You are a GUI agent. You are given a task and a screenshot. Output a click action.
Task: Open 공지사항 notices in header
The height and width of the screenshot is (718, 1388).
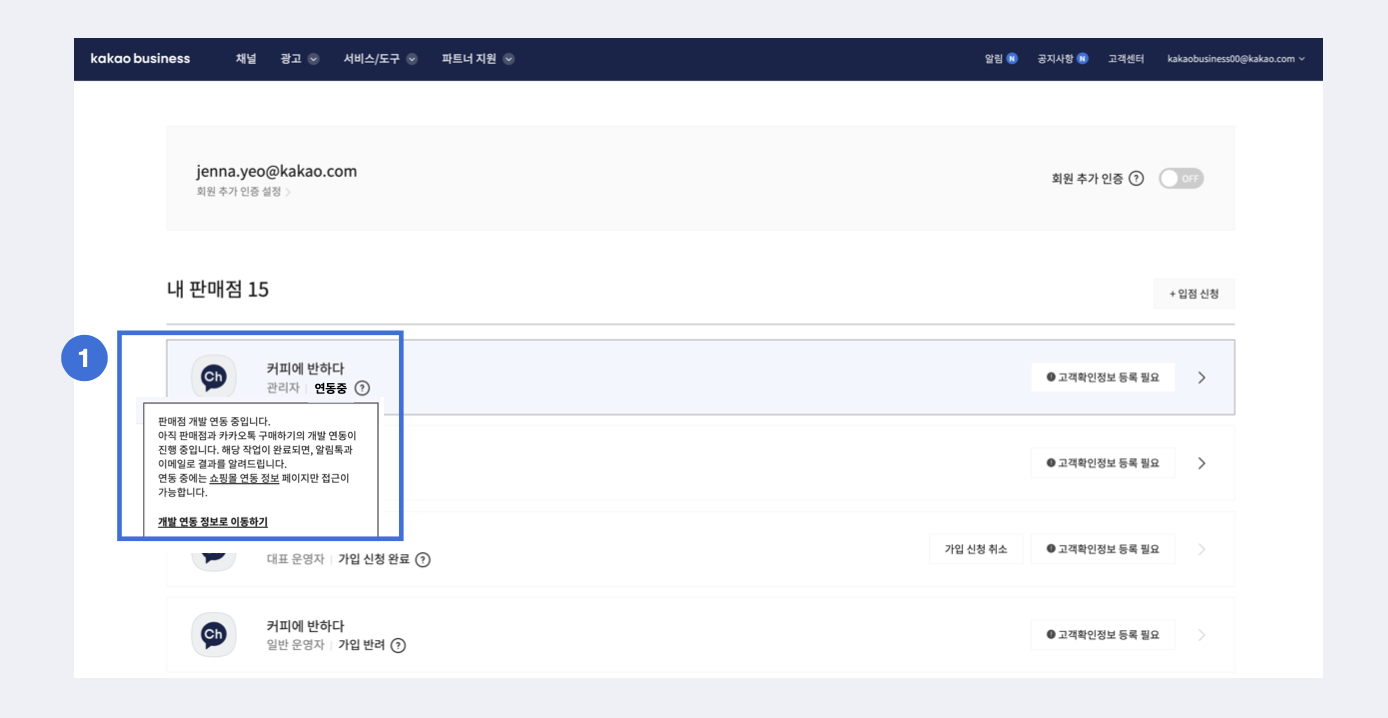click(1063, 59)
